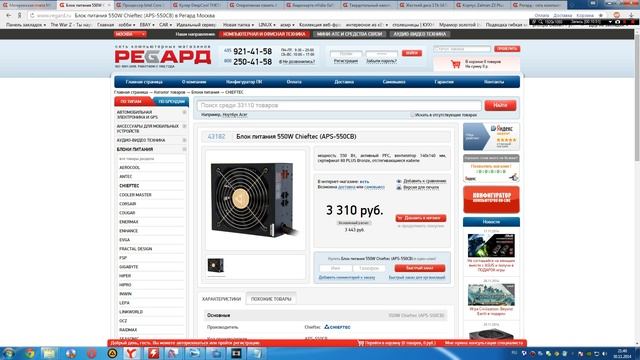The height and width of the screenshot is (360, 640).
Task: Select FRACTAL DESIGN brand in sidebar
Action: coord(136,249)
